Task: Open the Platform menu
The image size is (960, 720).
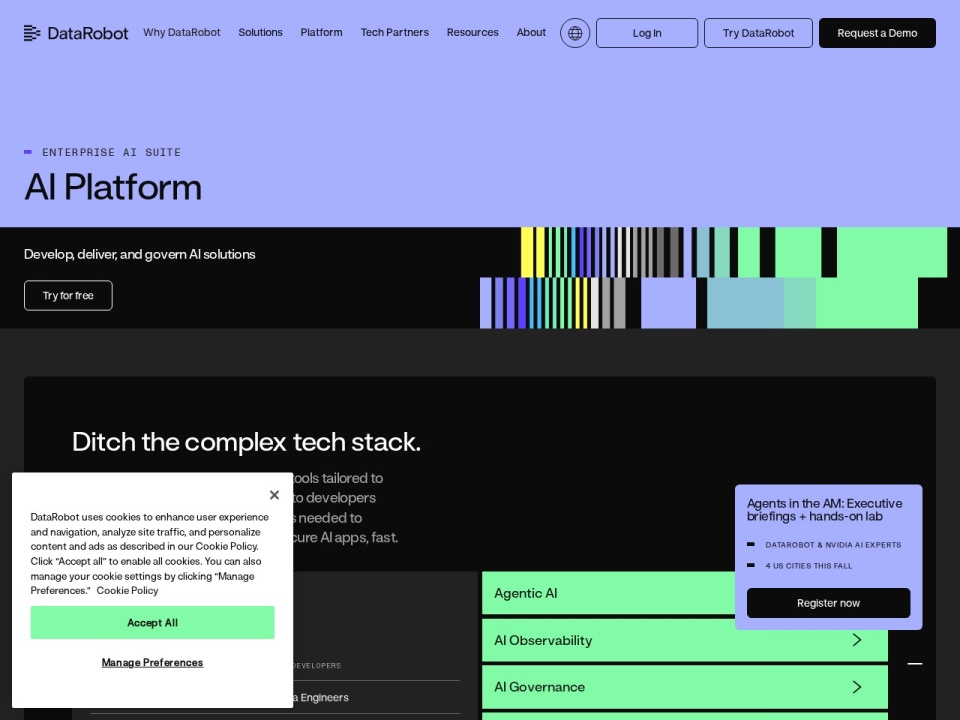Action: (321, 32)
